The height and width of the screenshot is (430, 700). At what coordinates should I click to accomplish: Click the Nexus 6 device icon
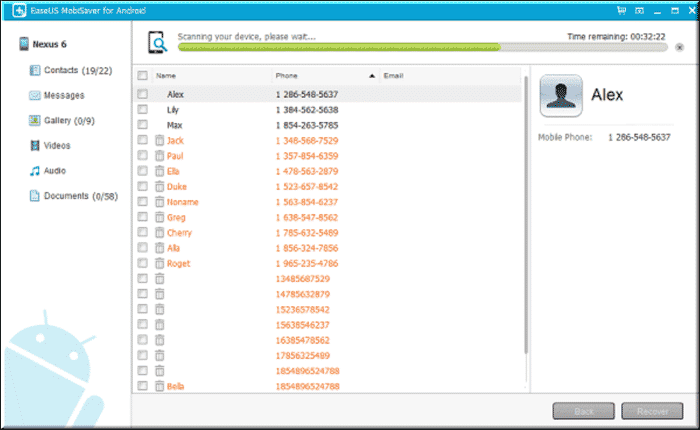click(x=24, y=44)
